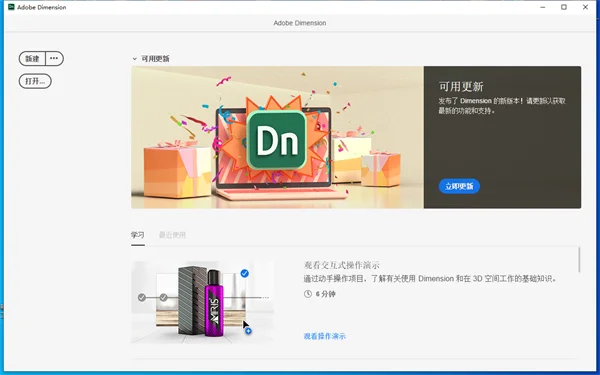Image resolution: width=600 pixels, height=375 pixels.
Task: Click the 可用更新 section header label
Action: pyautogui.click(x=155, y=59)
